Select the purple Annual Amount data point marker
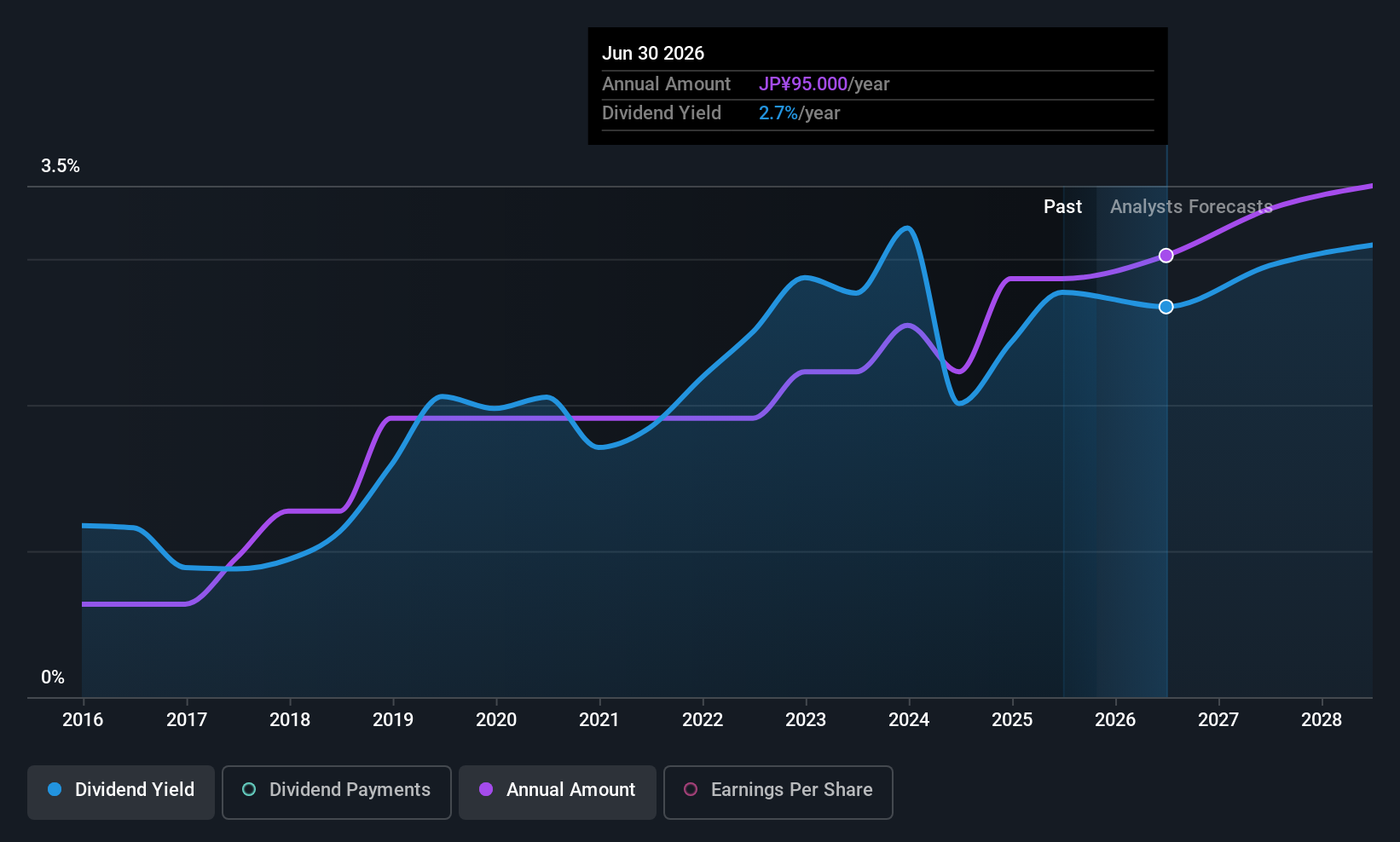The height and width of the screenshot is (842, 1400). pos(1166,256)
